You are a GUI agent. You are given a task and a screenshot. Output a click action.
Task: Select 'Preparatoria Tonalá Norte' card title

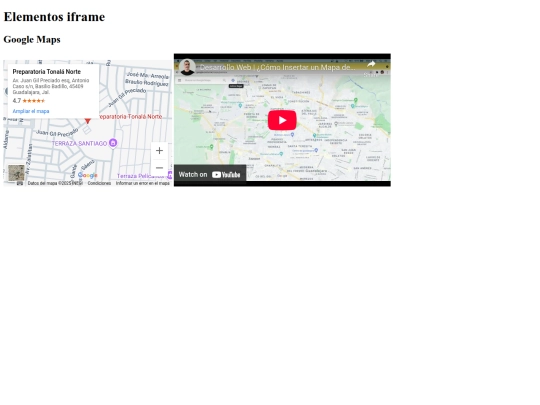tap(46, 72)
